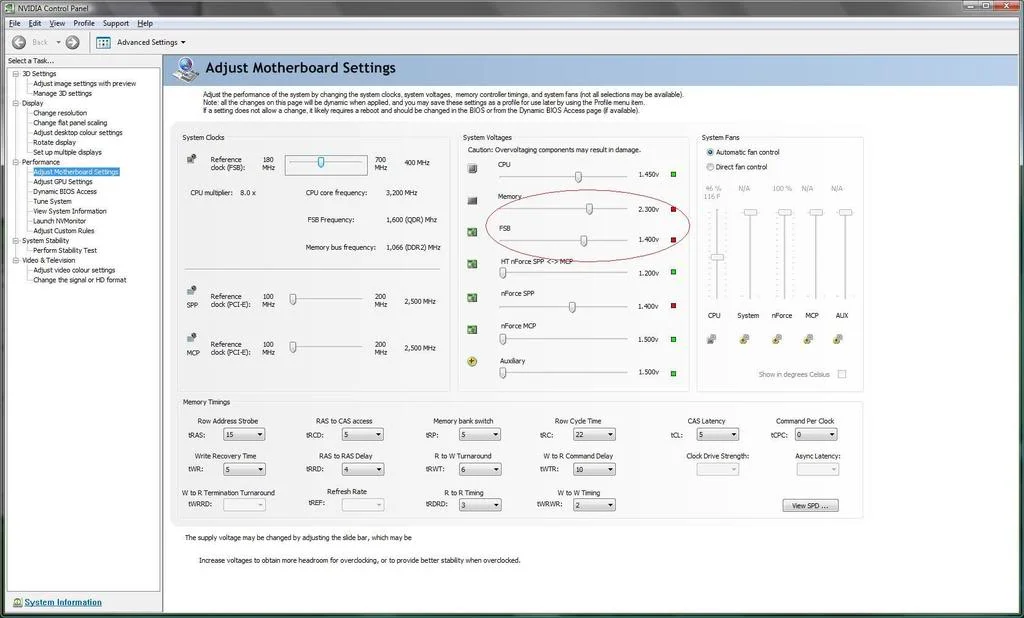Open the tWR Write Recovery Time dropdown
Image resolution: width=1024 pixels, height=618 pixels.
(244, 469)
